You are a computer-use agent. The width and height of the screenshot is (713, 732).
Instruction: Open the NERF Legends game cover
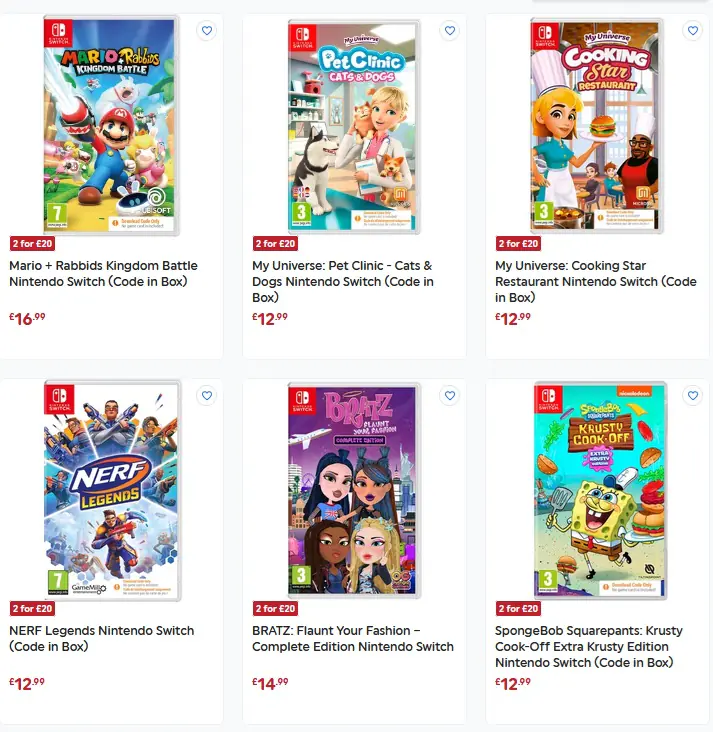[x=112, y=490]
